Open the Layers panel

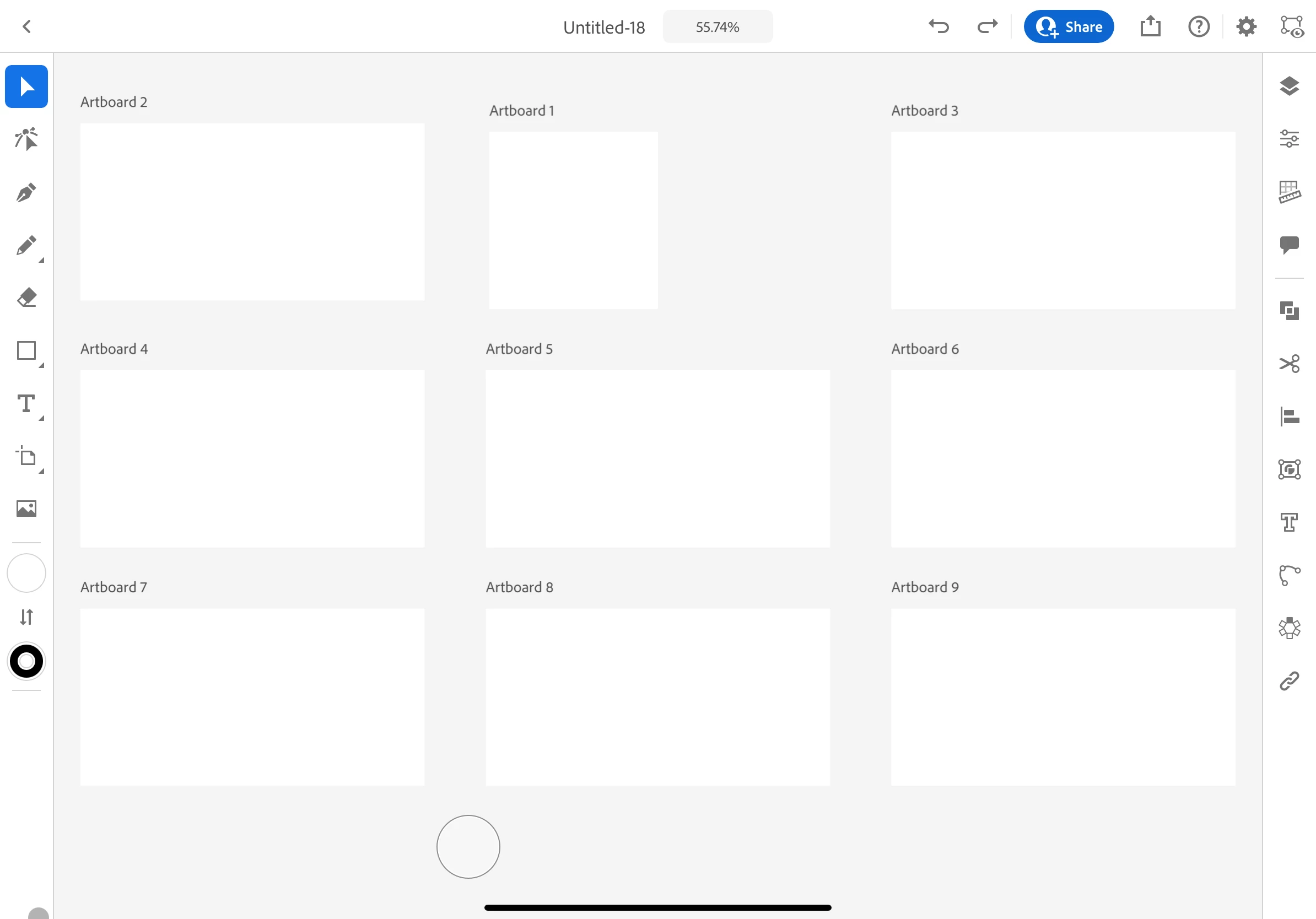1289,86
